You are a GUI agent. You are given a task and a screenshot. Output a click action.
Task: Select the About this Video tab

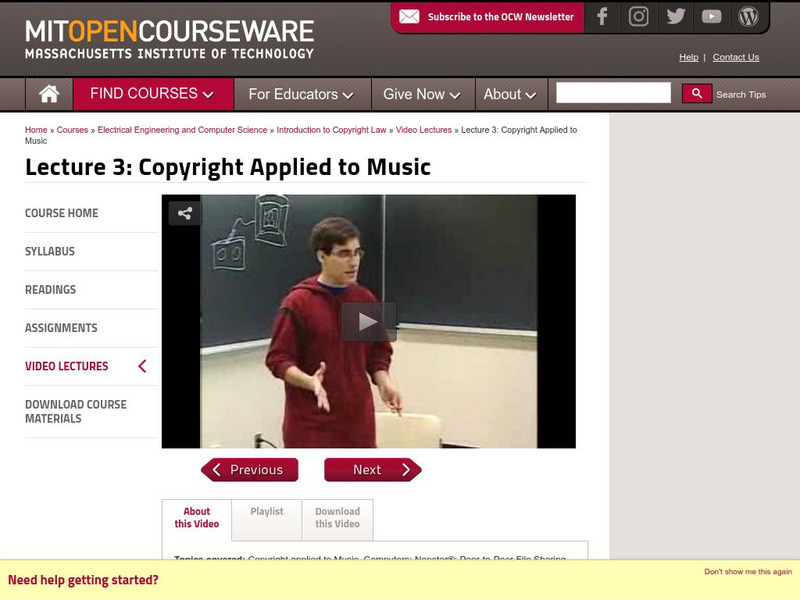point(196,518)
